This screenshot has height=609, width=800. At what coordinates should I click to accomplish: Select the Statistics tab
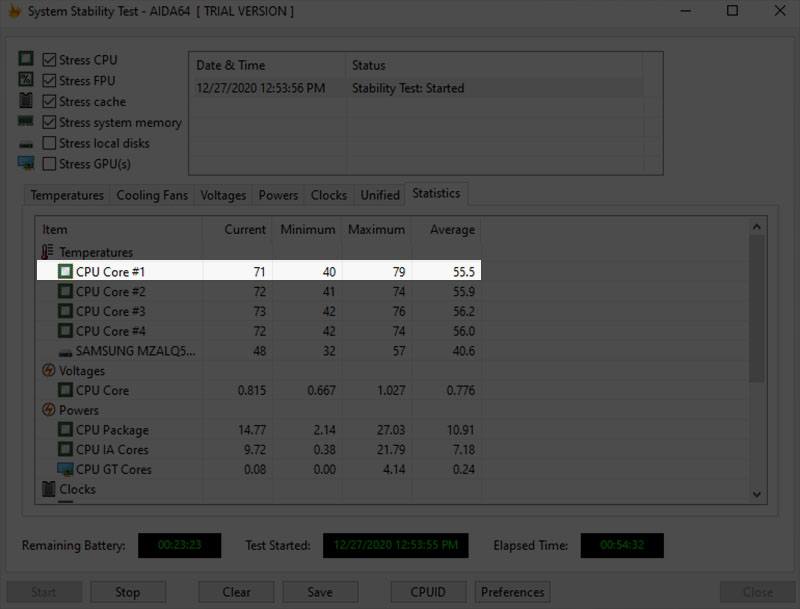436,194
